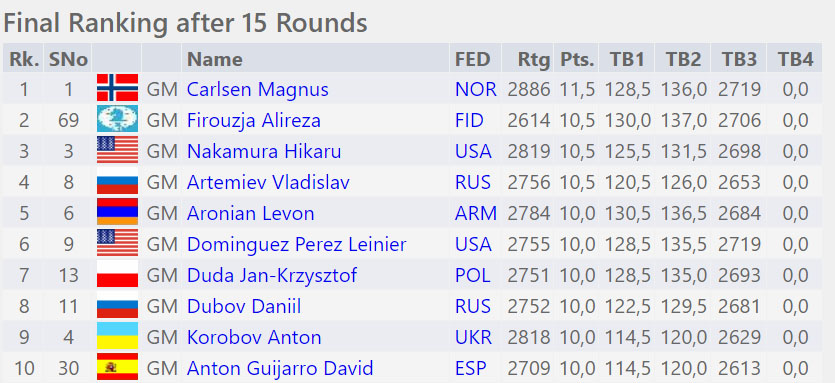Screen dimensions: 835x383
Task: Click the Russian flag in Dubov's row
Action: pos(117,305)
